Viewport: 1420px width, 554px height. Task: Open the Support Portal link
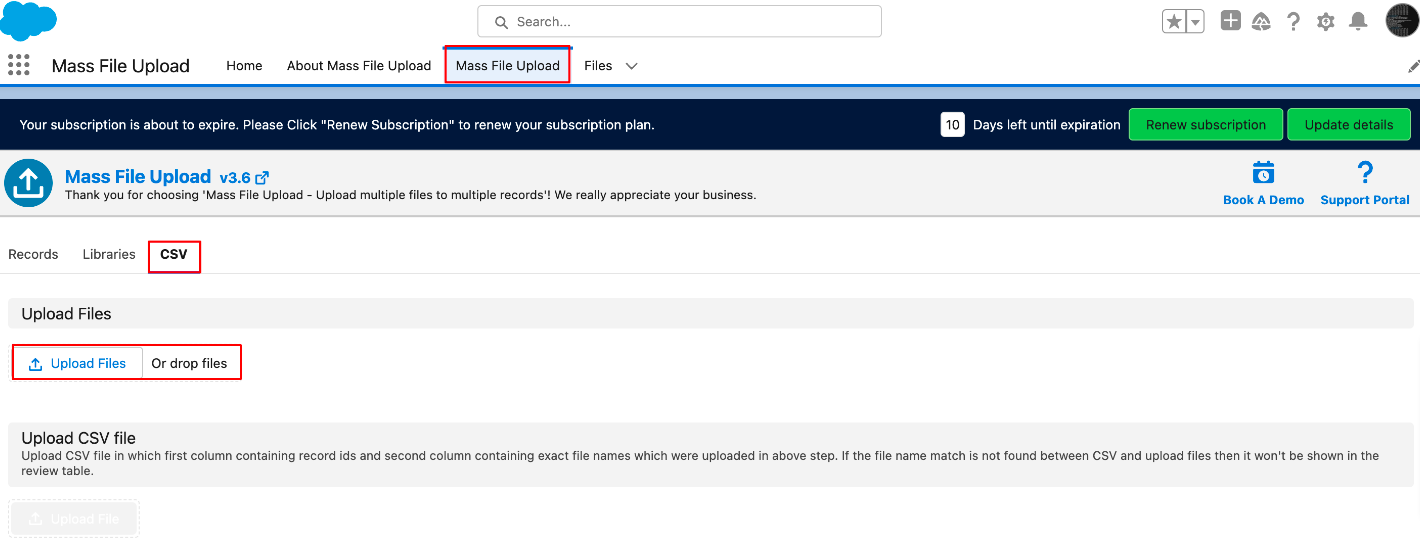pyautogui.click(x=1365, y=200)
